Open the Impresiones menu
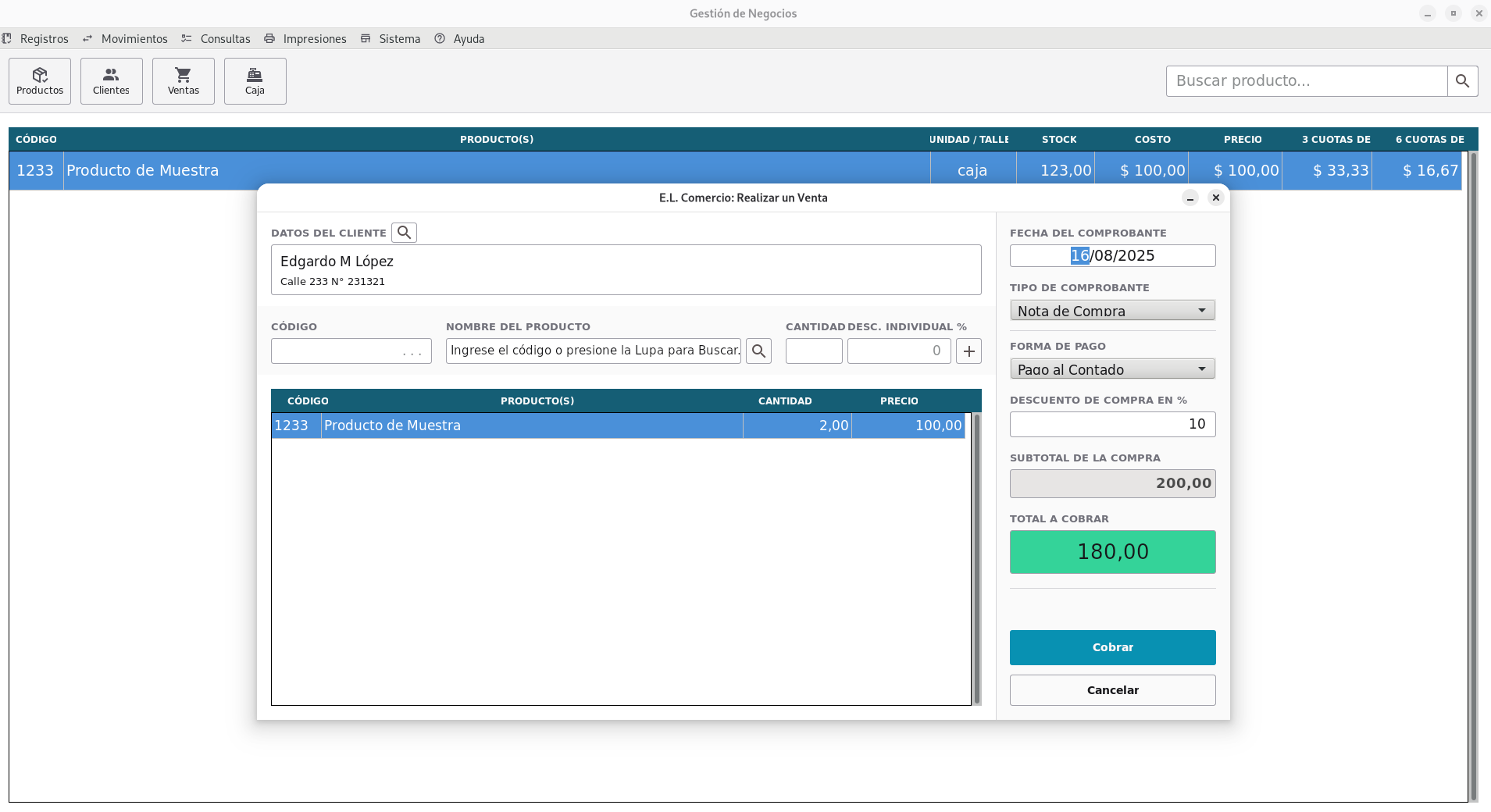The width and height of the screenshot is (1491, 812). [314, 39]
